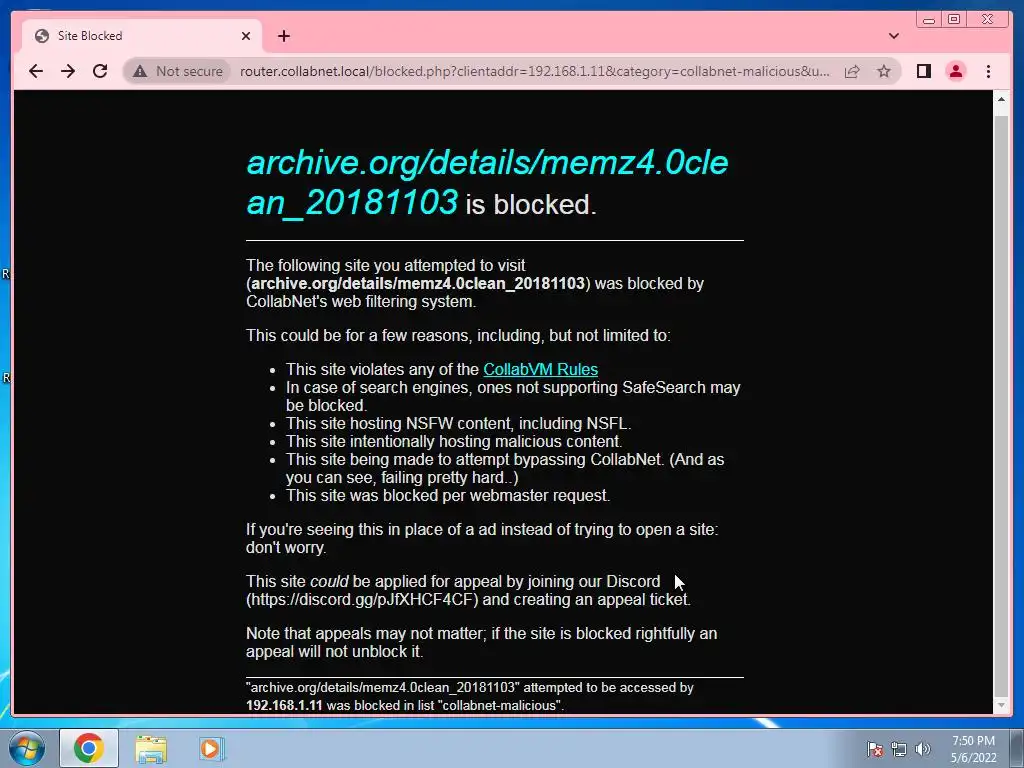
Task: Click the bold archive.org URL in paragraph
Action: pos(418,283)
